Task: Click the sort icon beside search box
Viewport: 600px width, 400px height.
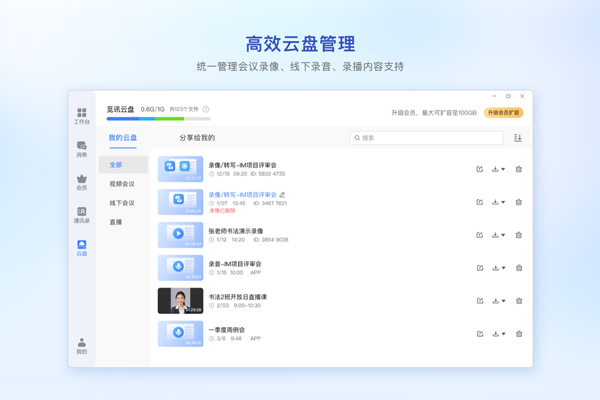Action: 518,138
